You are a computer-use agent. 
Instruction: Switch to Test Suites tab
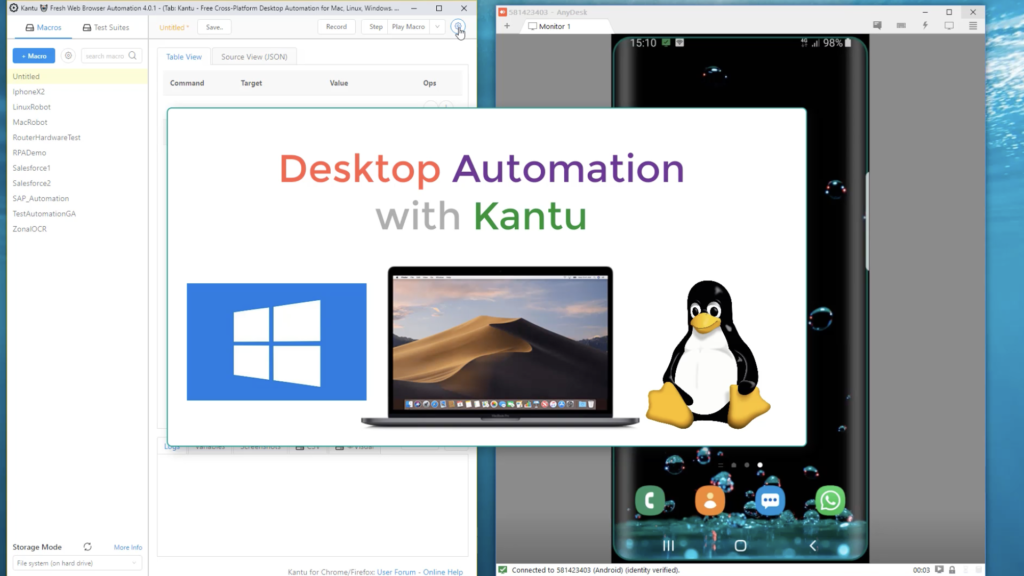[x=106, y=27]
